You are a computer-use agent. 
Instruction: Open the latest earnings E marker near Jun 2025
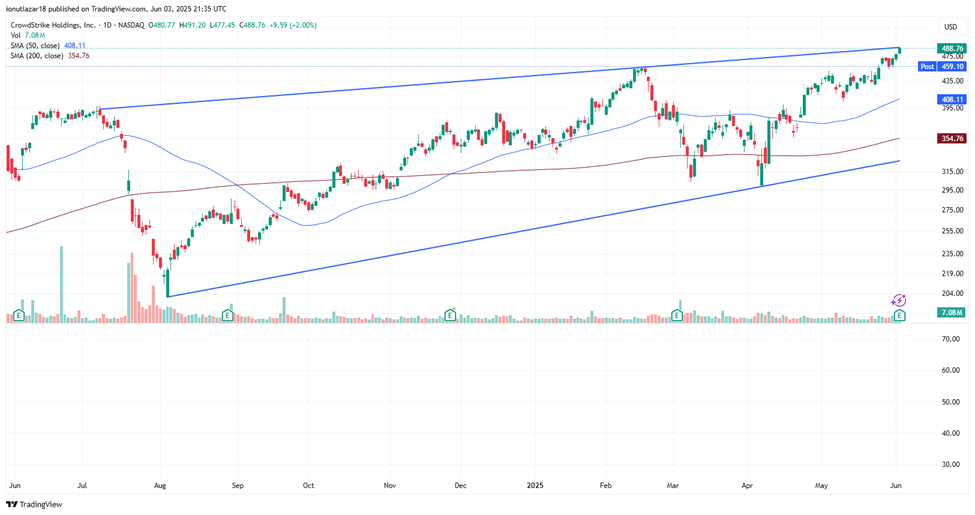[x=900, y=315]
